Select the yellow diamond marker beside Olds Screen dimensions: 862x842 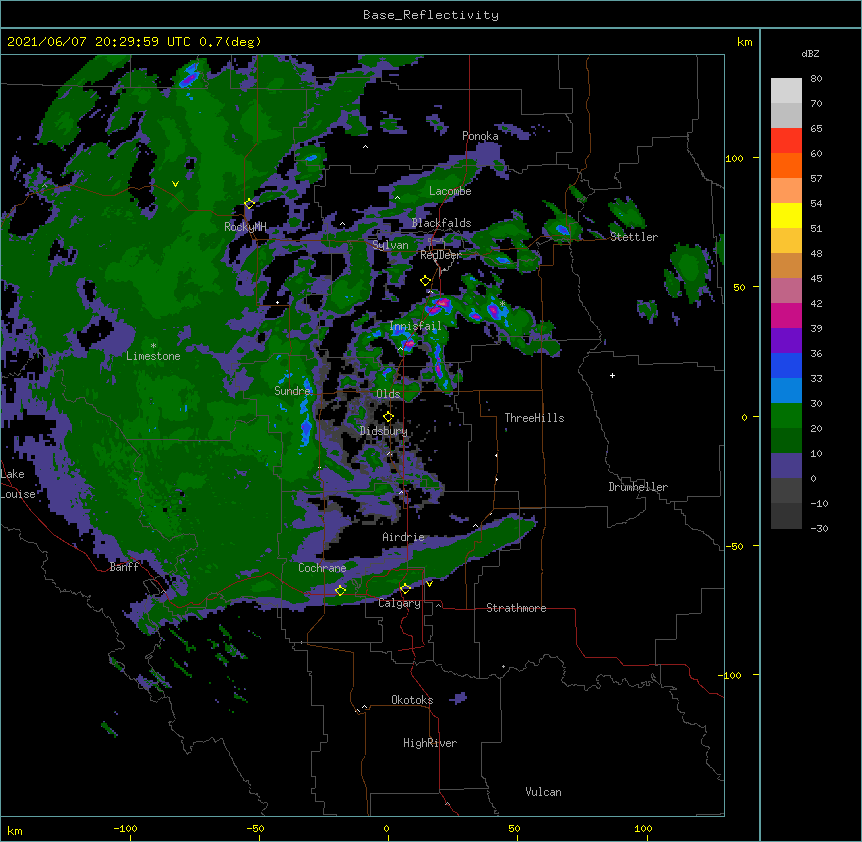tap(388, 417)
